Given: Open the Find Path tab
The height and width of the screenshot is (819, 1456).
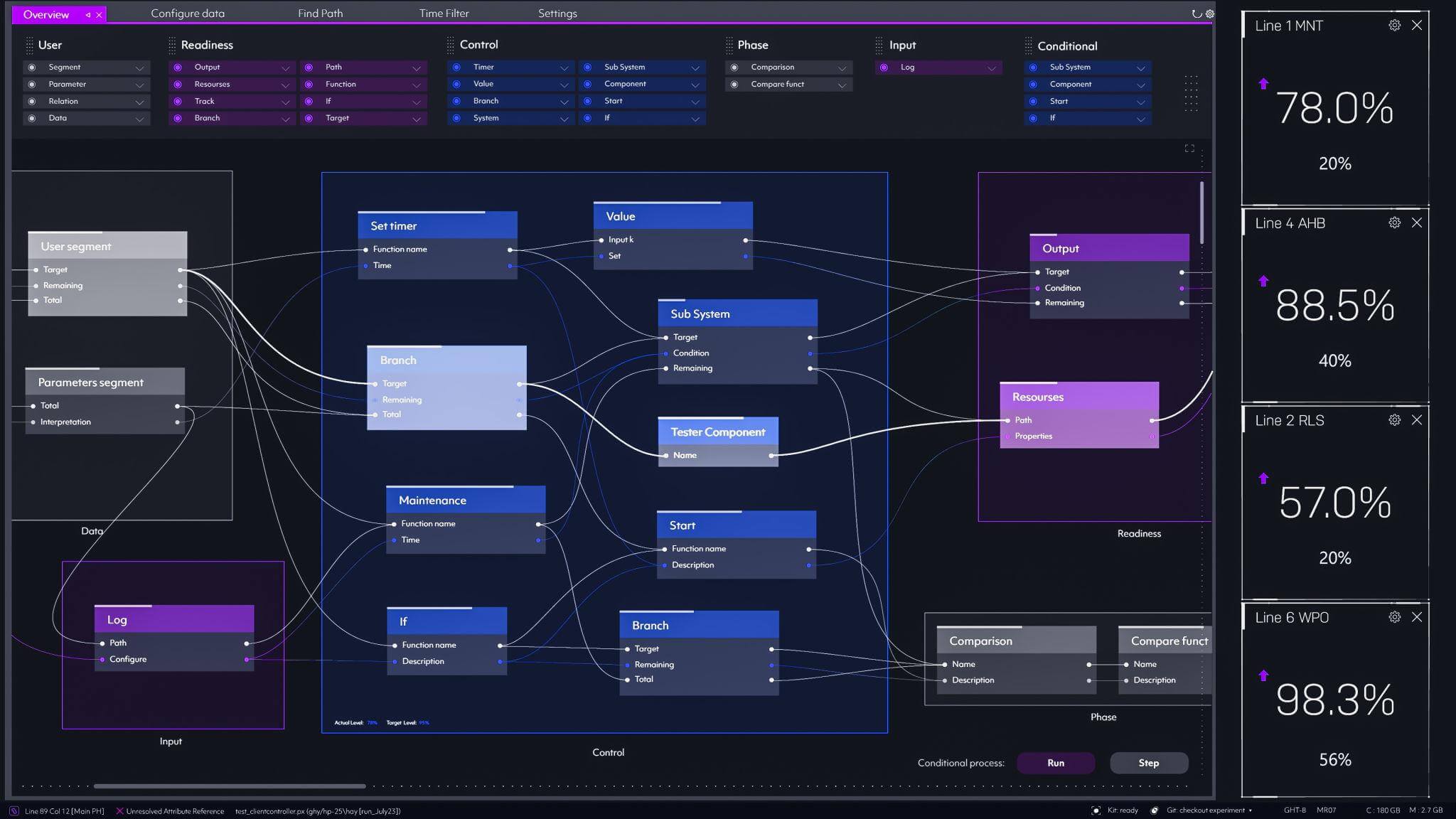Looking at the screenshot, I should coord(320,14).
